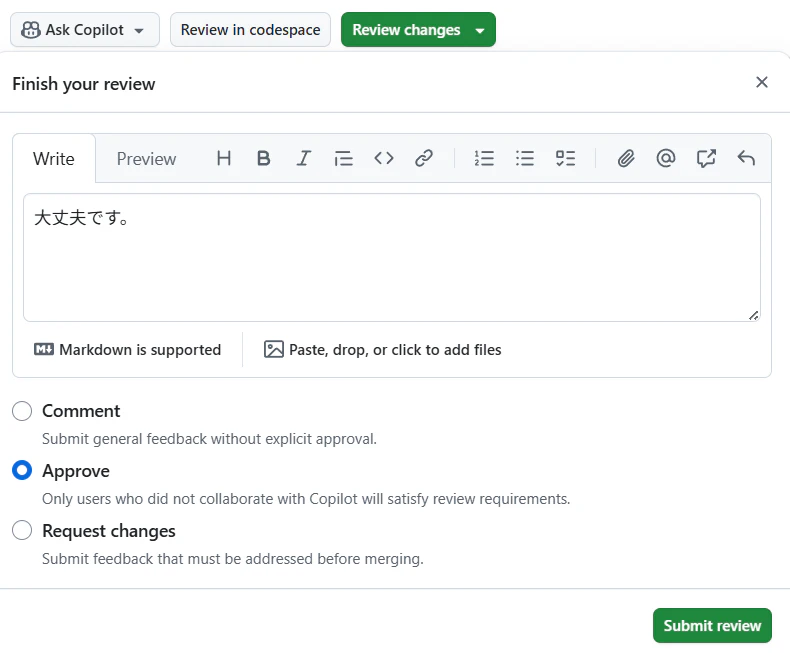
Task: Insert a quote block
Action: (x=344, y=159)
